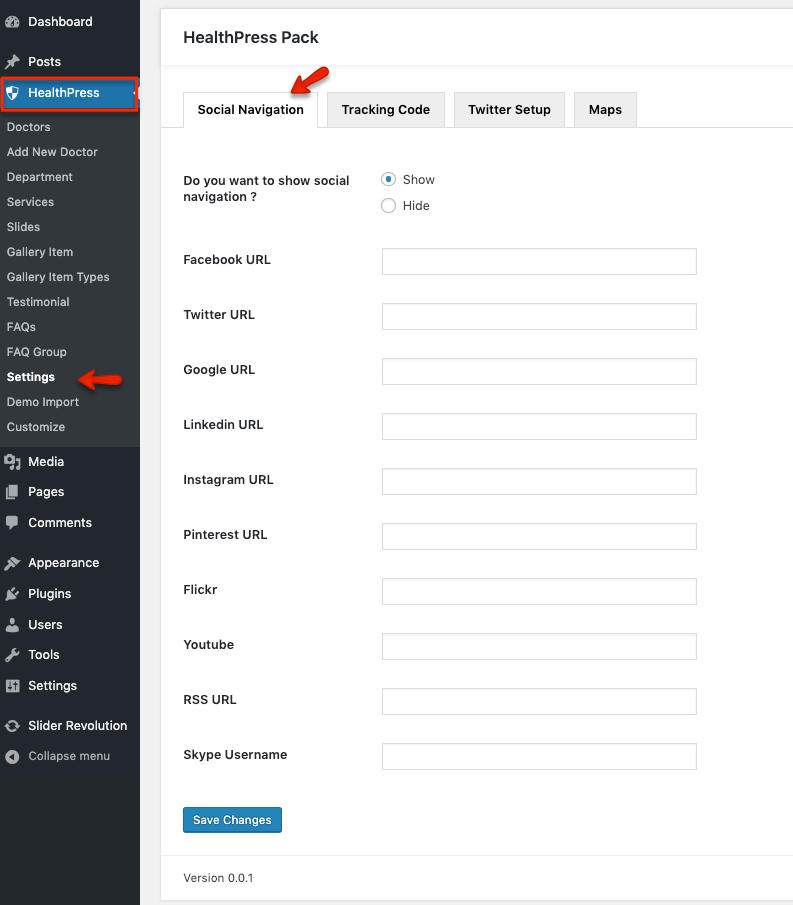
Task: Open the Add New Doctor link
Action: (x=52, y=152)
